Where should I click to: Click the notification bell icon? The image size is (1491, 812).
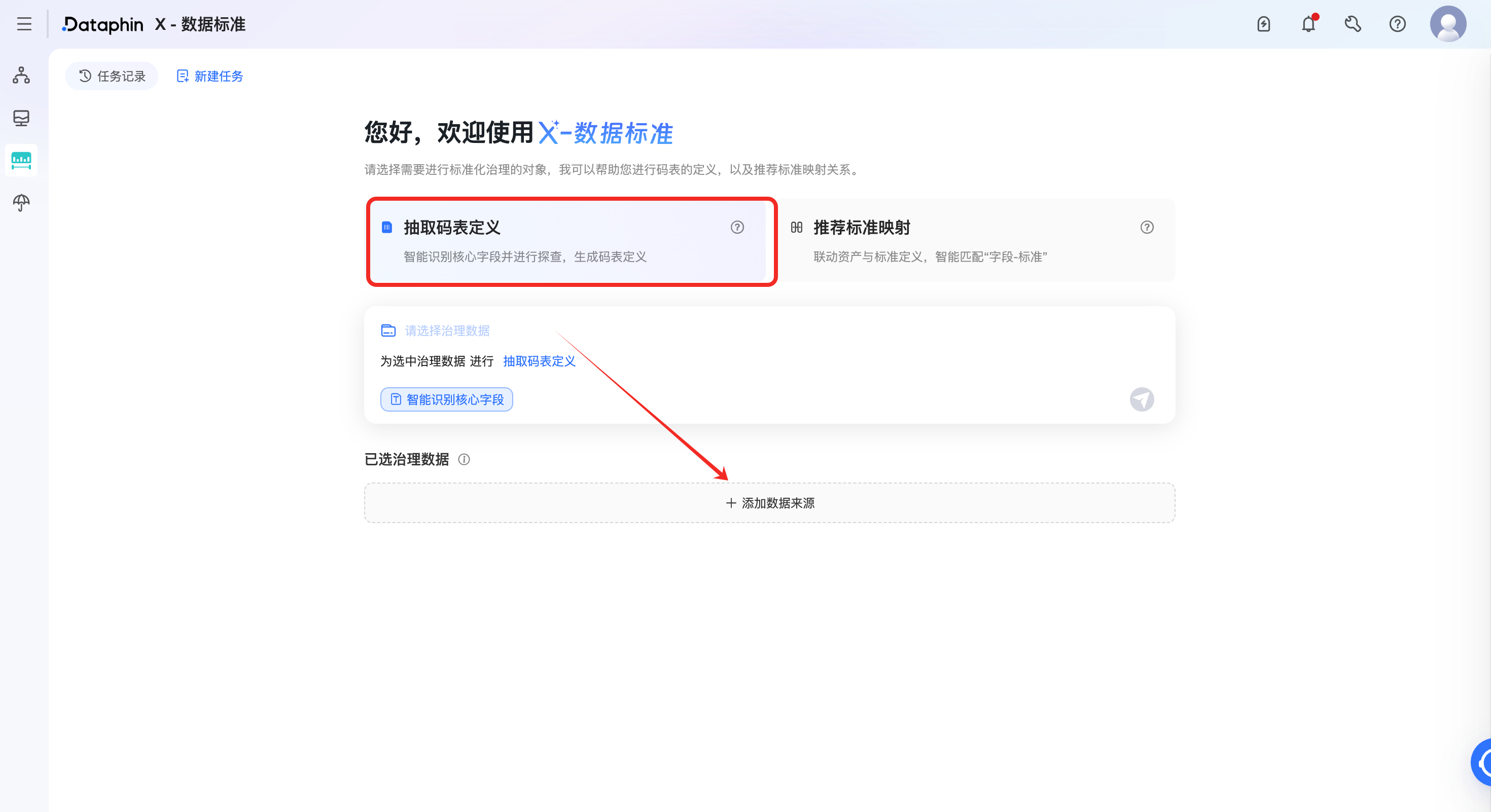[1308, 24]
